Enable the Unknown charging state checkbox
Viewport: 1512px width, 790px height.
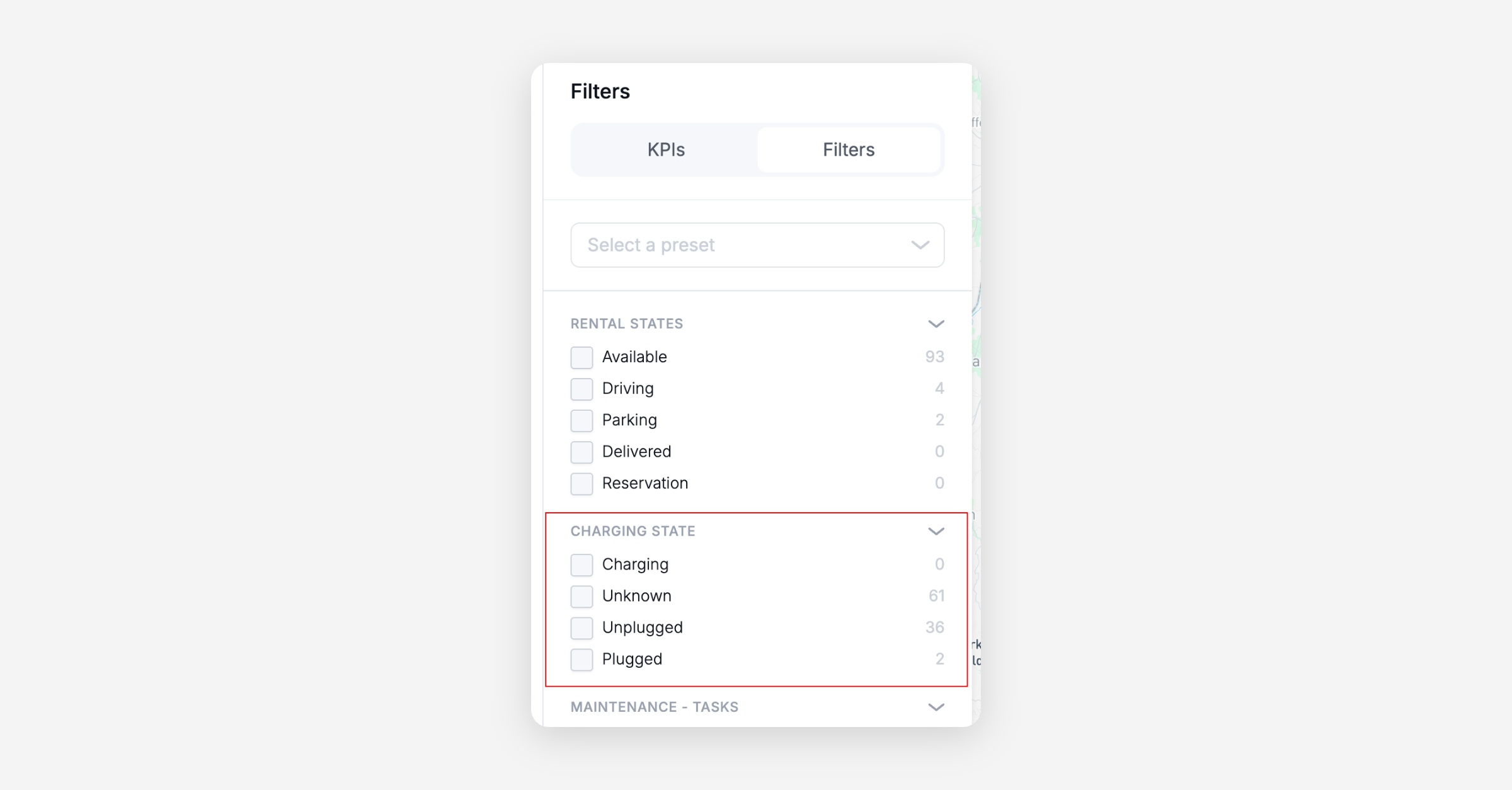(581, 596)
